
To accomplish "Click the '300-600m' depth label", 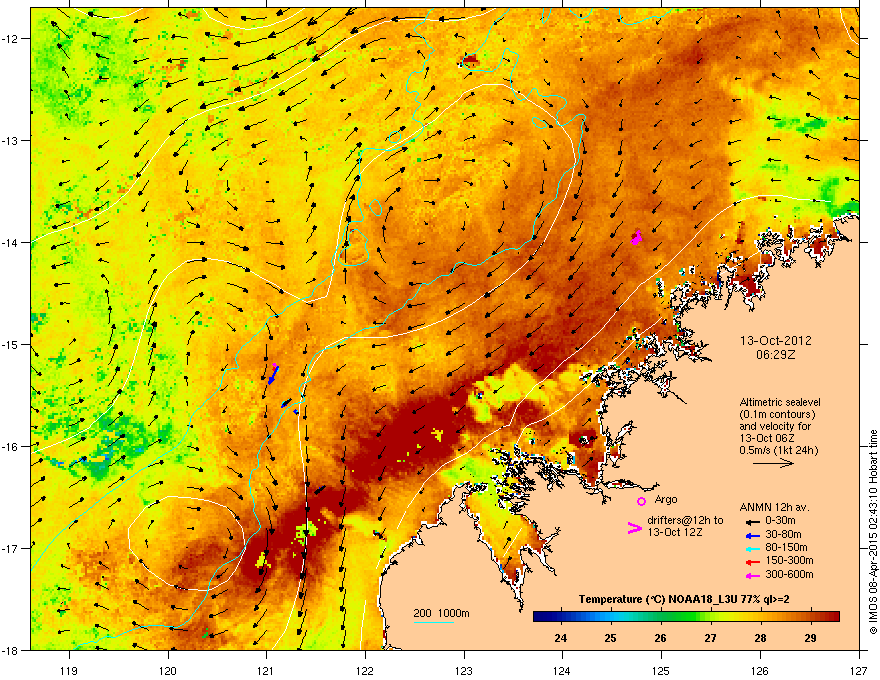I will (x=789, y=575).
